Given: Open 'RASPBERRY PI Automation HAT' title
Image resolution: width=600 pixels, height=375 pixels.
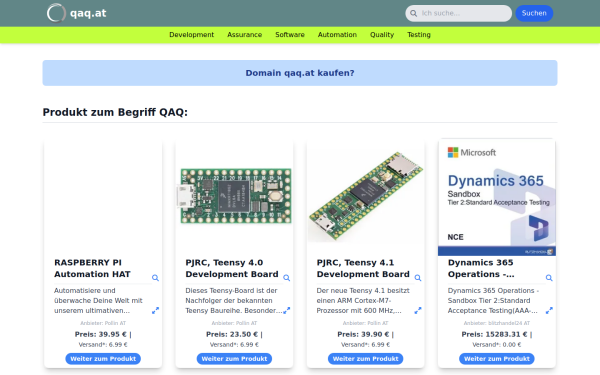Looking at the screenshot, I should pyautogui.click(x=92, y=268).
